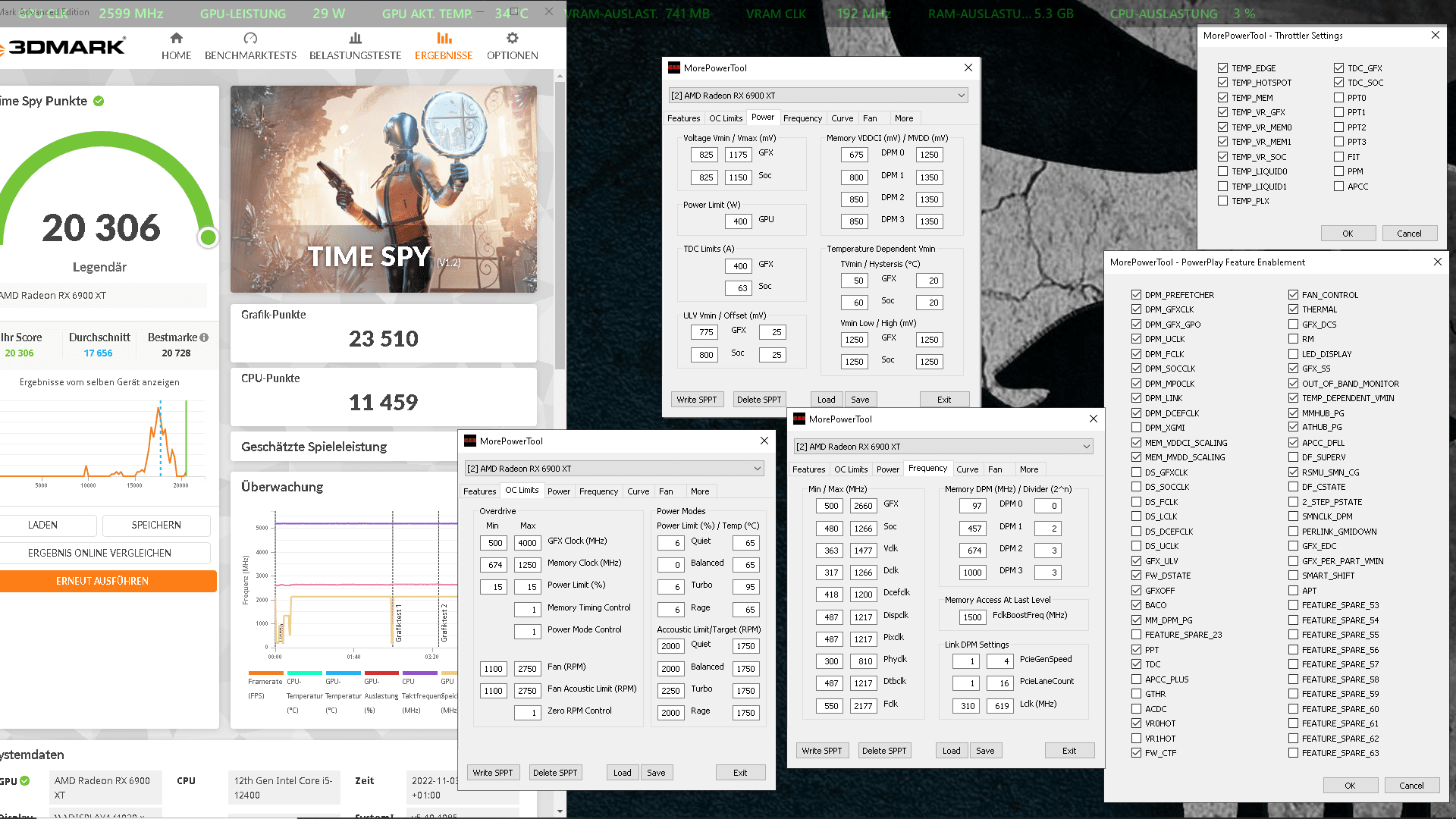
Task: Toggle GFXOFF feature checkbox
Action: (1136, 591)
